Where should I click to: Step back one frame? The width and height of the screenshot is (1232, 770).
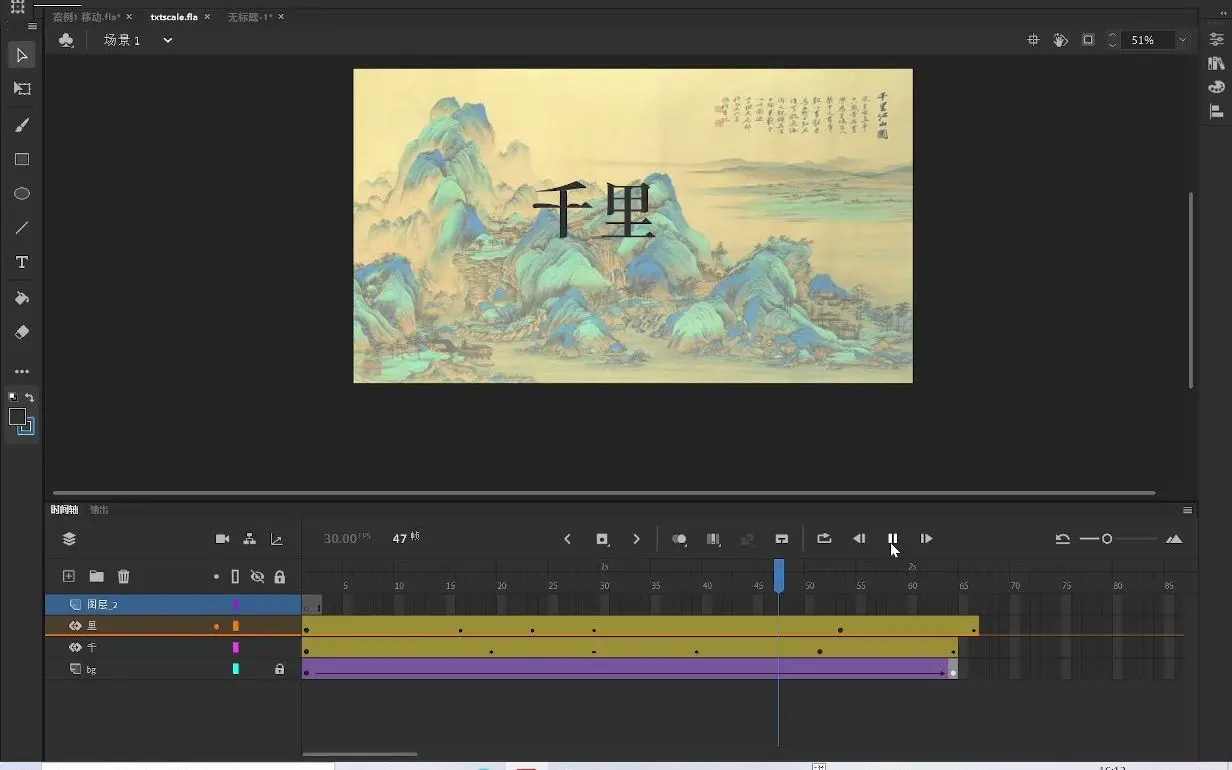click(x=859, y=539)
